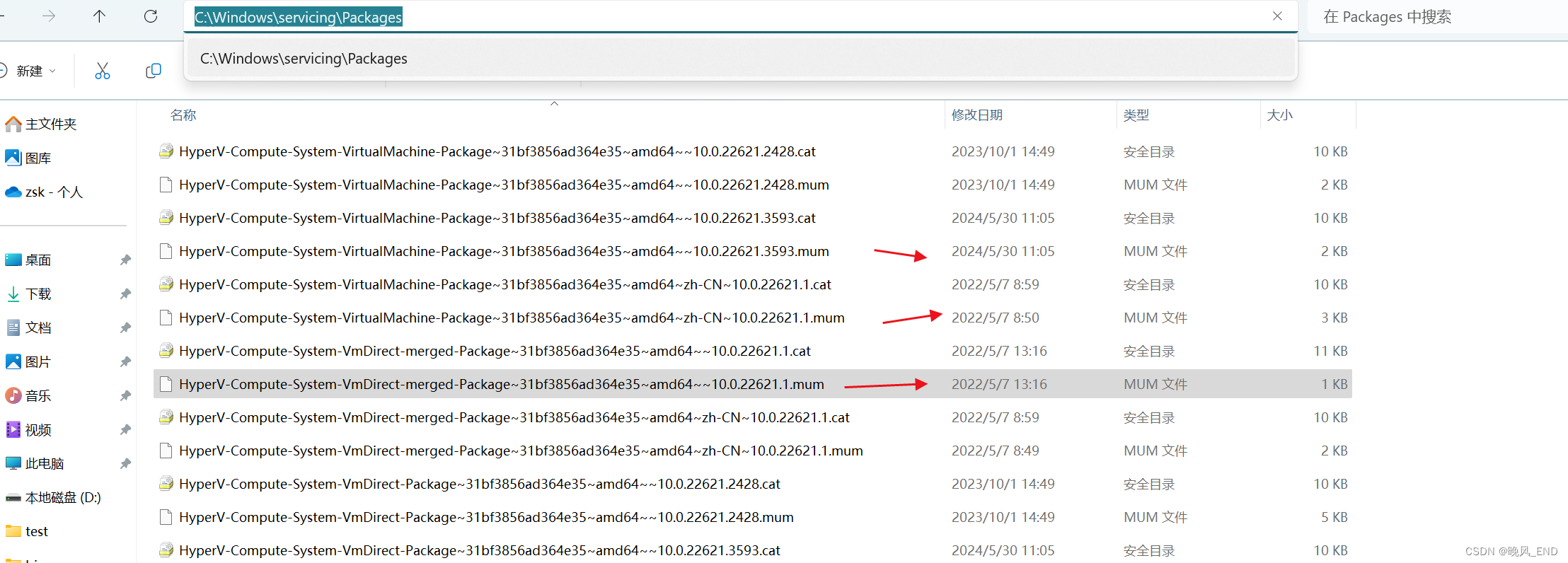Click the Copy icon in toolbar
The image size is (1568, 563).
click(154, 71)
